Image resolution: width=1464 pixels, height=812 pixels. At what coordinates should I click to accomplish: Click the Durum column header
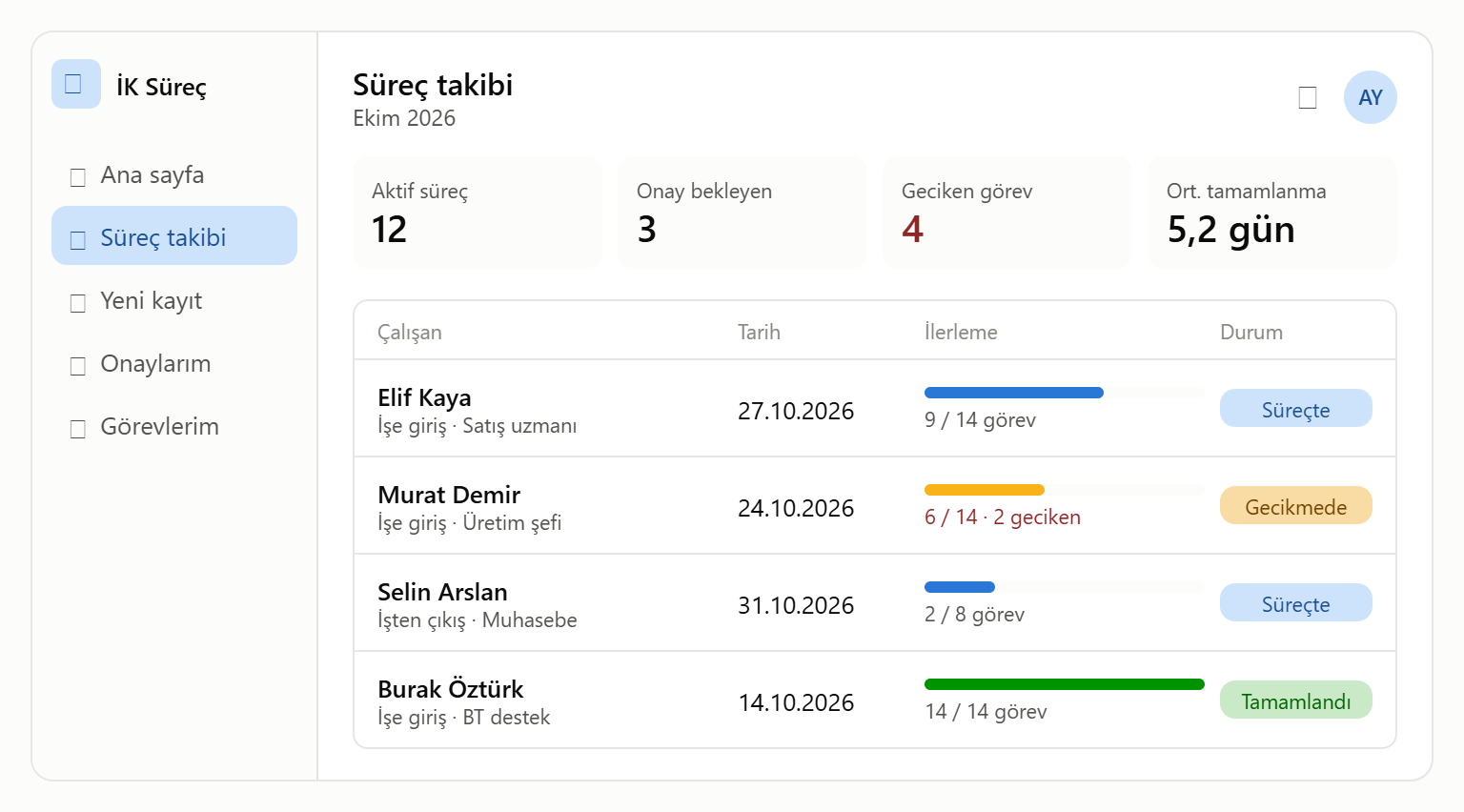coord(1251,332)
